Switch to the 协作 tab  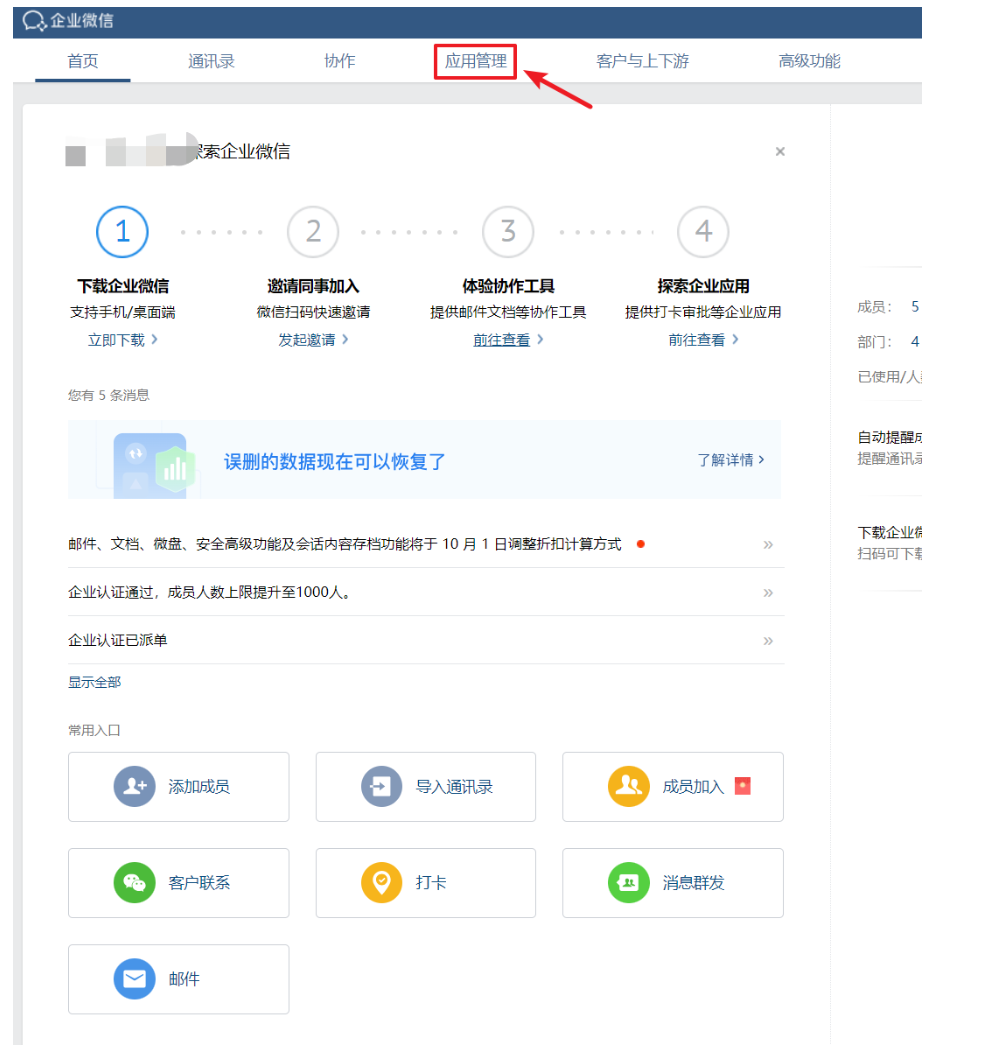(x=340, y=61)
